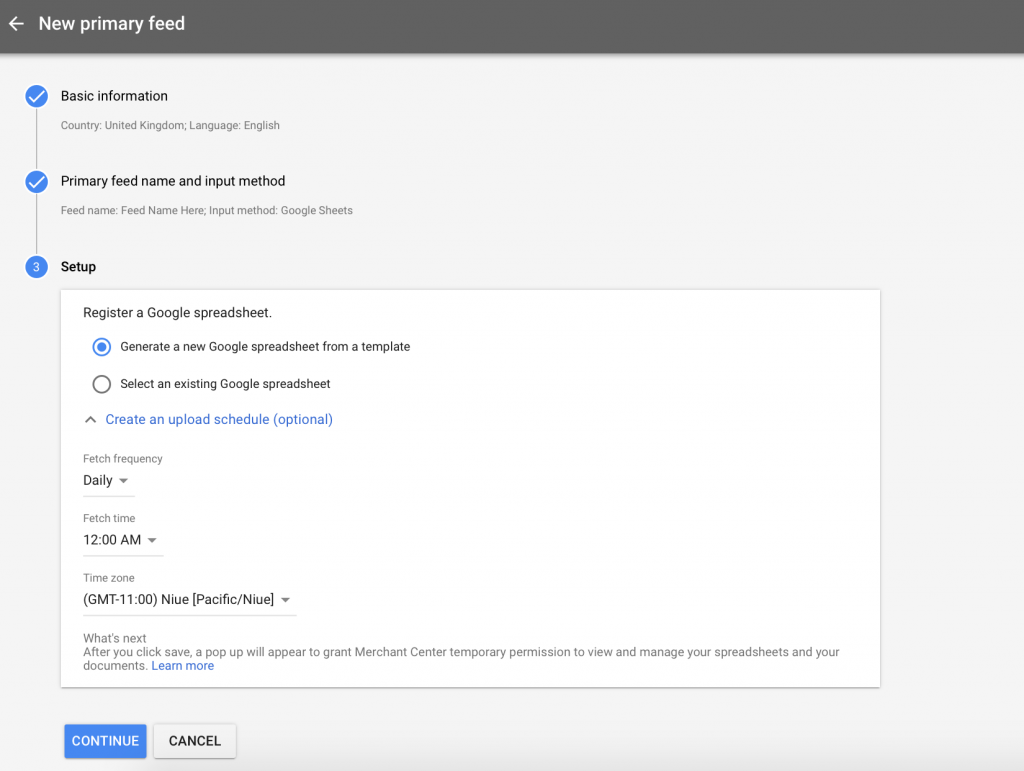Open the Time zone Niue dropdown
The image size is (1024, 771).
click(189, 599)
